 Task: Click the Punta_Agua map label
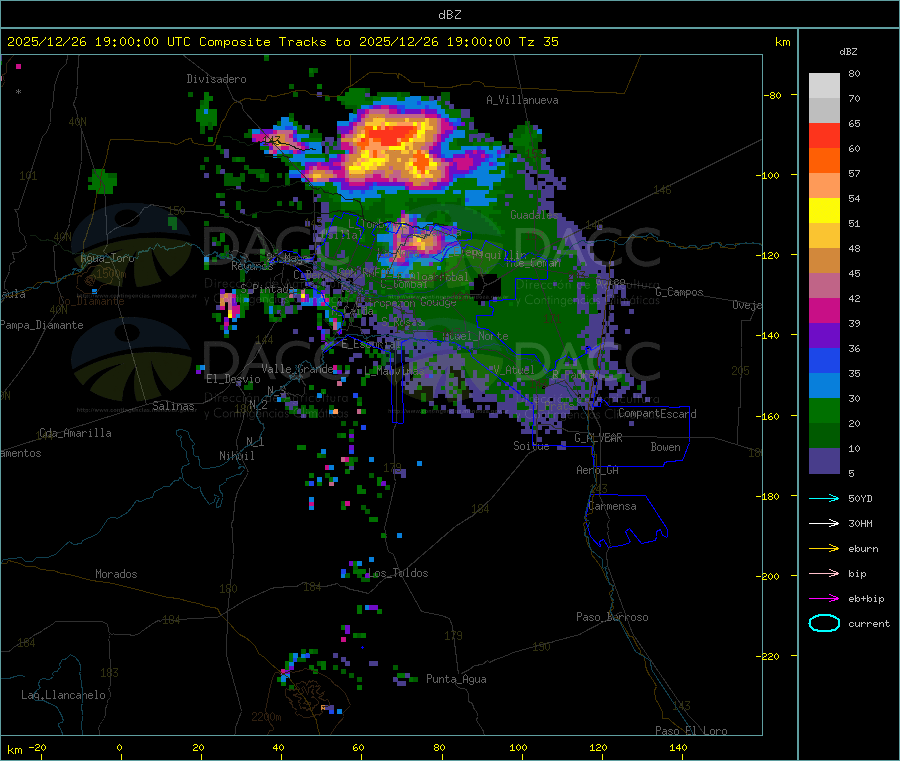pos(456,679)
